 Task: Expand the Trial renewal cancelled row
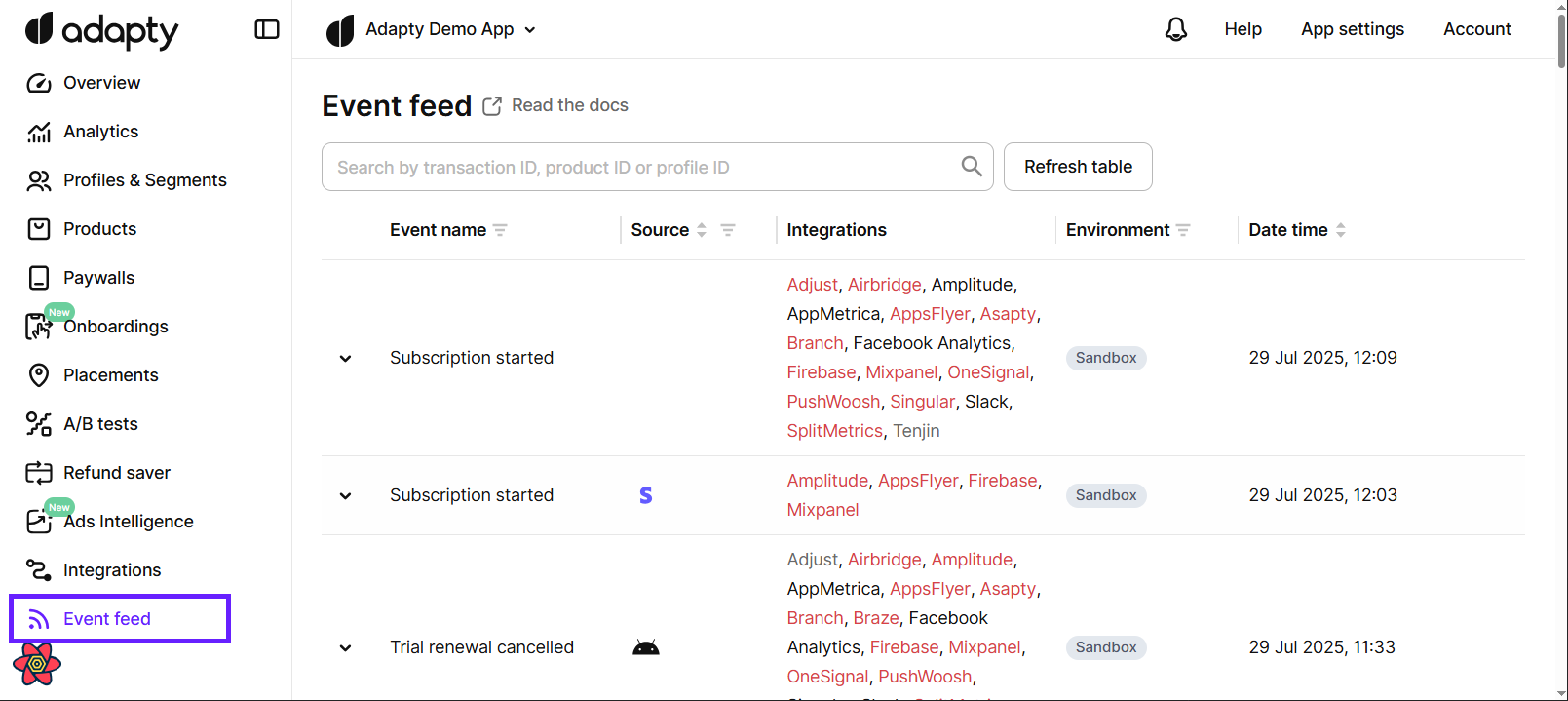click(x=345, y=647)
